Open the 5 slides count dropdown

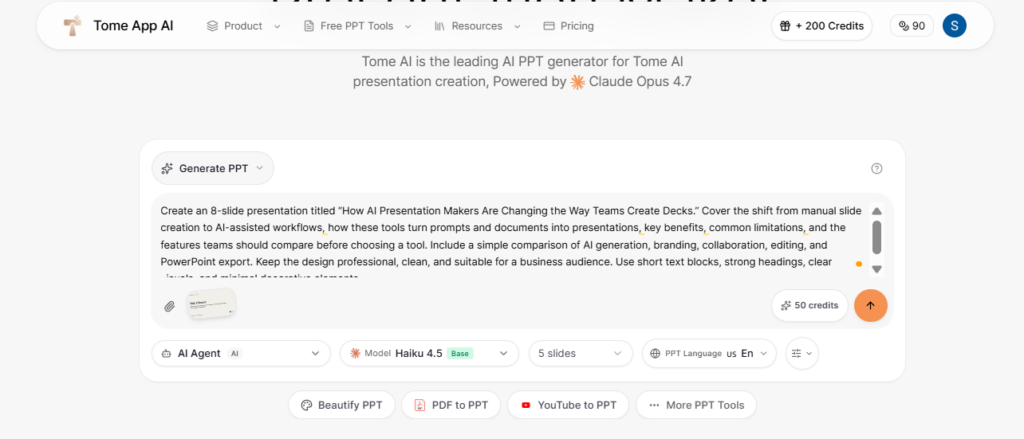[x=581, y=353]
